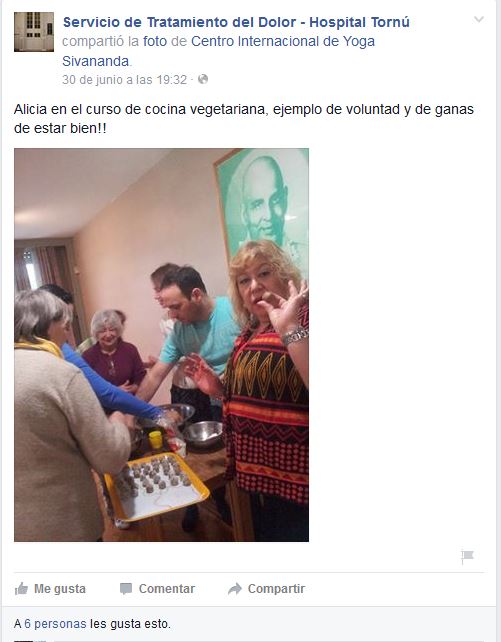The width and height of the screenshot is (501, 642).
Task: Open the shared cooking class photo
Action: pos(161,345)
